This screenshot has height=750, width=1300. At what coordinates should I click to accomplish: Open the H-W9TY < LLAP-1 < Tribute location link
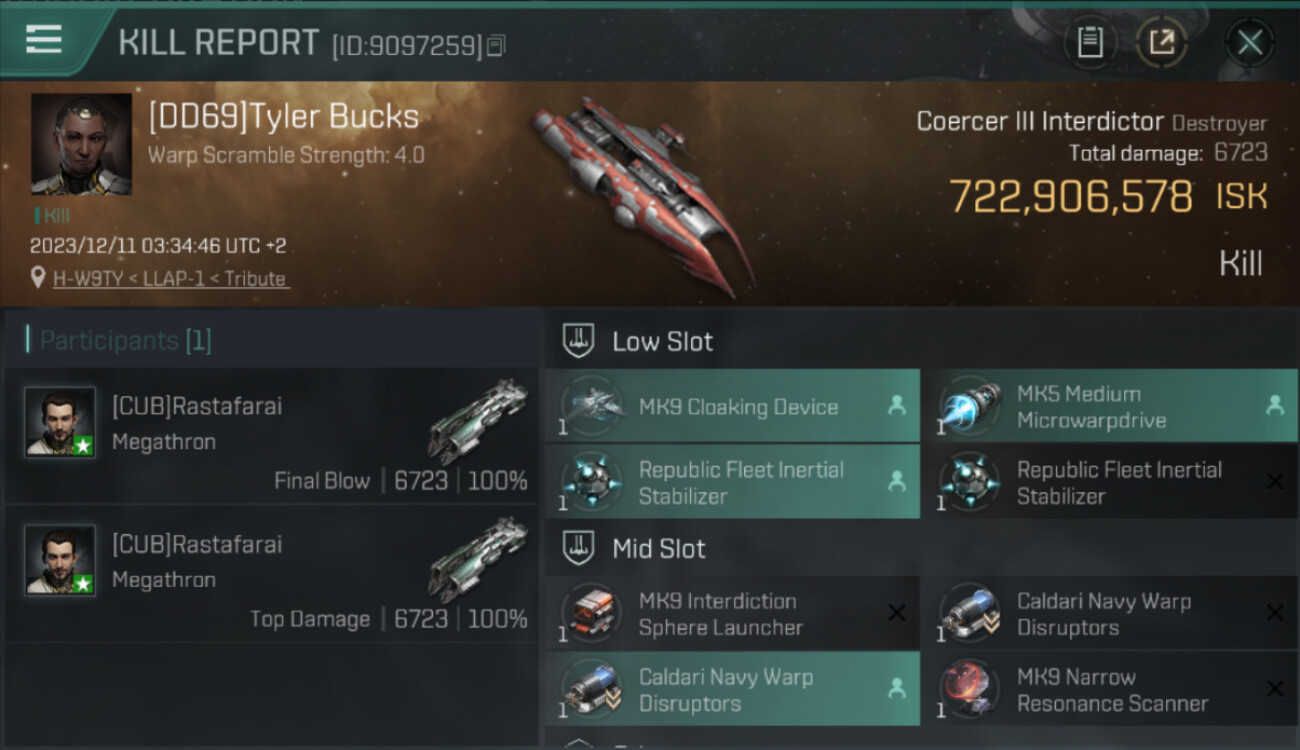tap(170, 279)
